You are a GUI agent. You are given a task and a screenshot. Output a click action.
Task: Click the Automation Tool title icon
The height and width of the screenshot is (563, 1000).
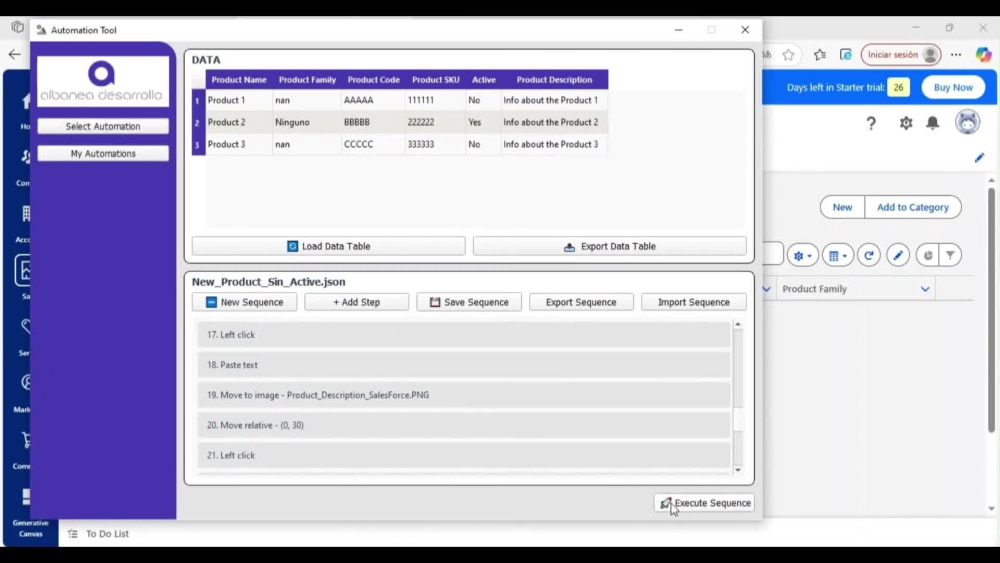pyautogui.click(x=41, y=30)
